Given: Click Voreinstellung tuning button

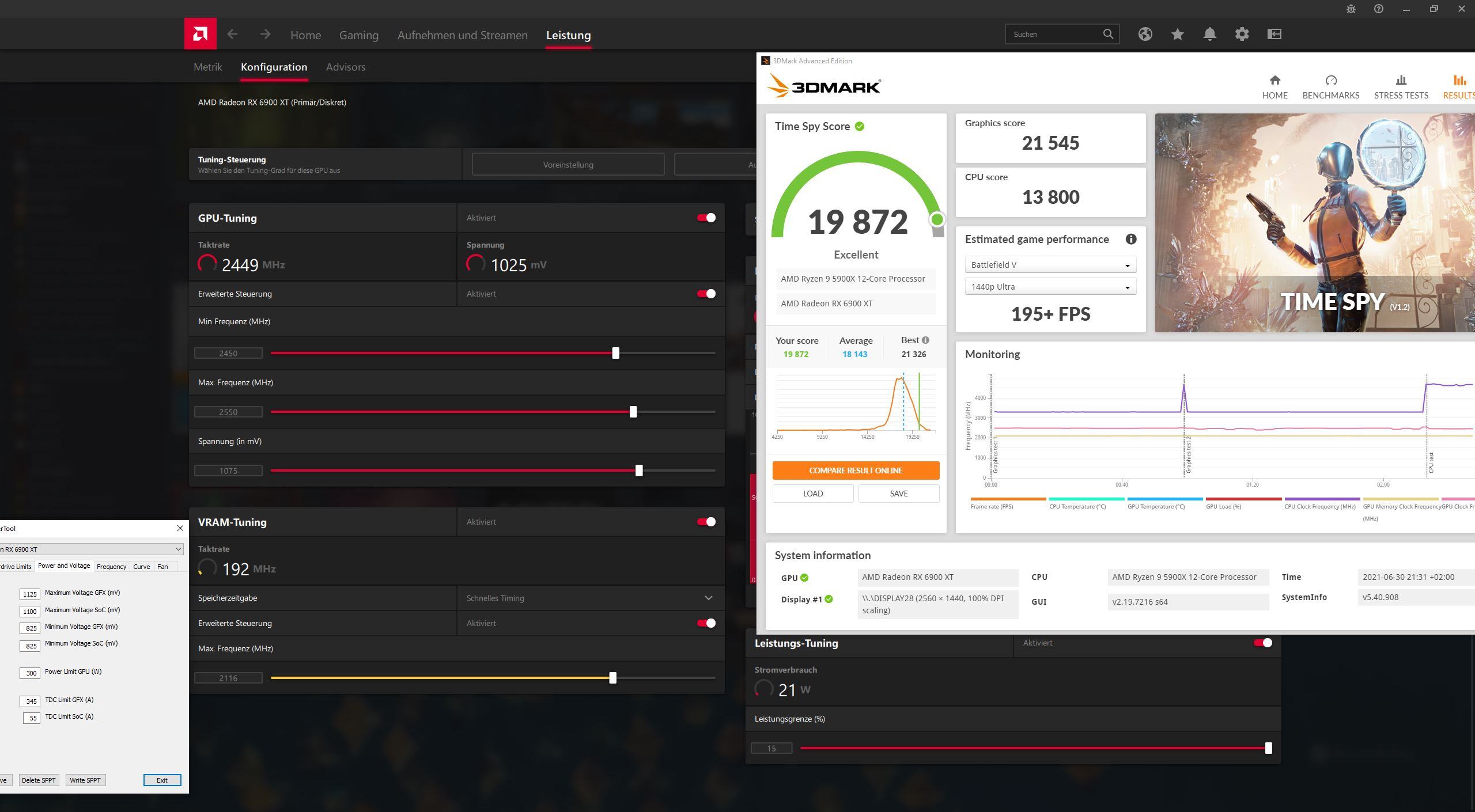Looking at the screenshot, I should click(x=568, y=165).
